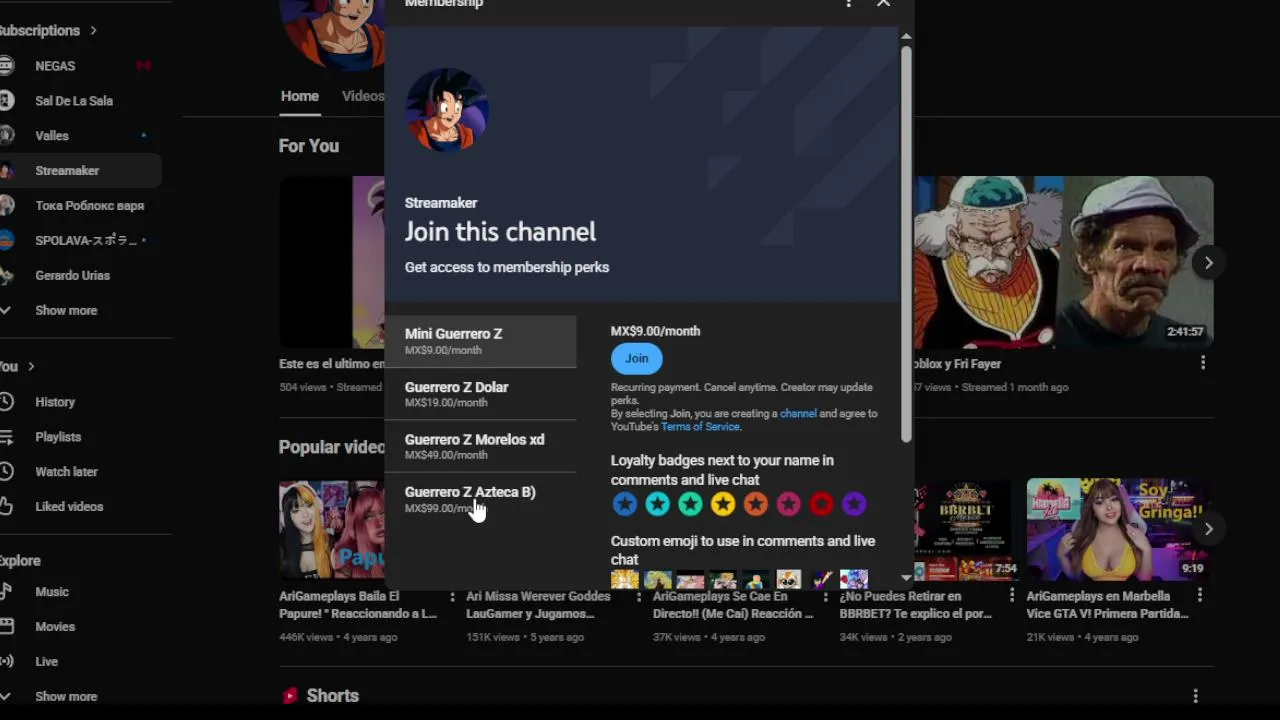Viewport: 1280px width, 720px height.
Task: Click the Join membership button
Action: tap(636, 358)
